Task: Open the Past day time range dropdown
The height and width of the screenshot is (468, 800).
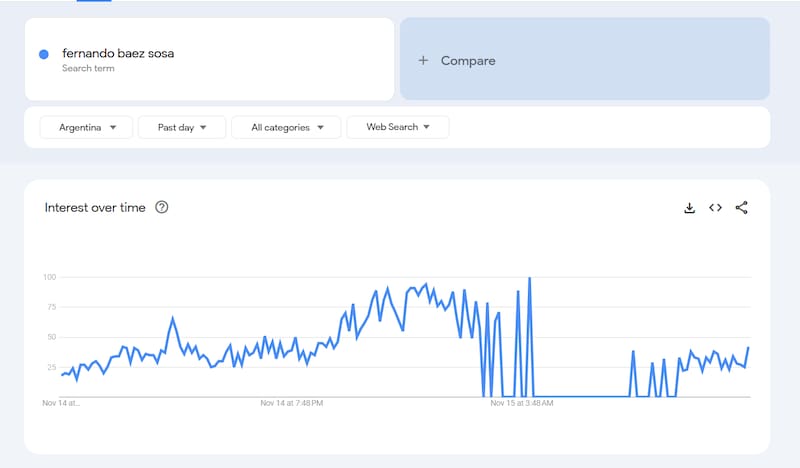Action: [x=182, y=127]
